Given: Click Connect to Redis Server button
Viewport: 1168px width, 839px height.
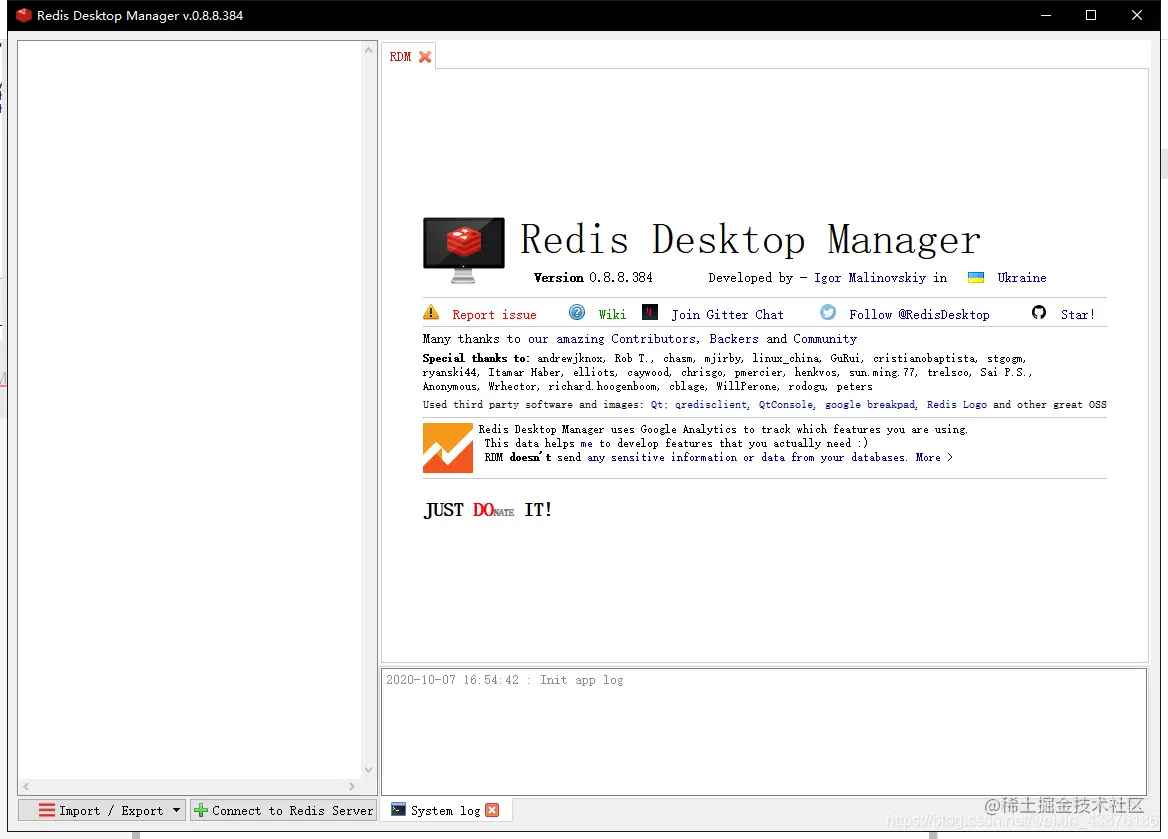Looking at the screenshot, I should pyautogui.click(x=283, y=811).
